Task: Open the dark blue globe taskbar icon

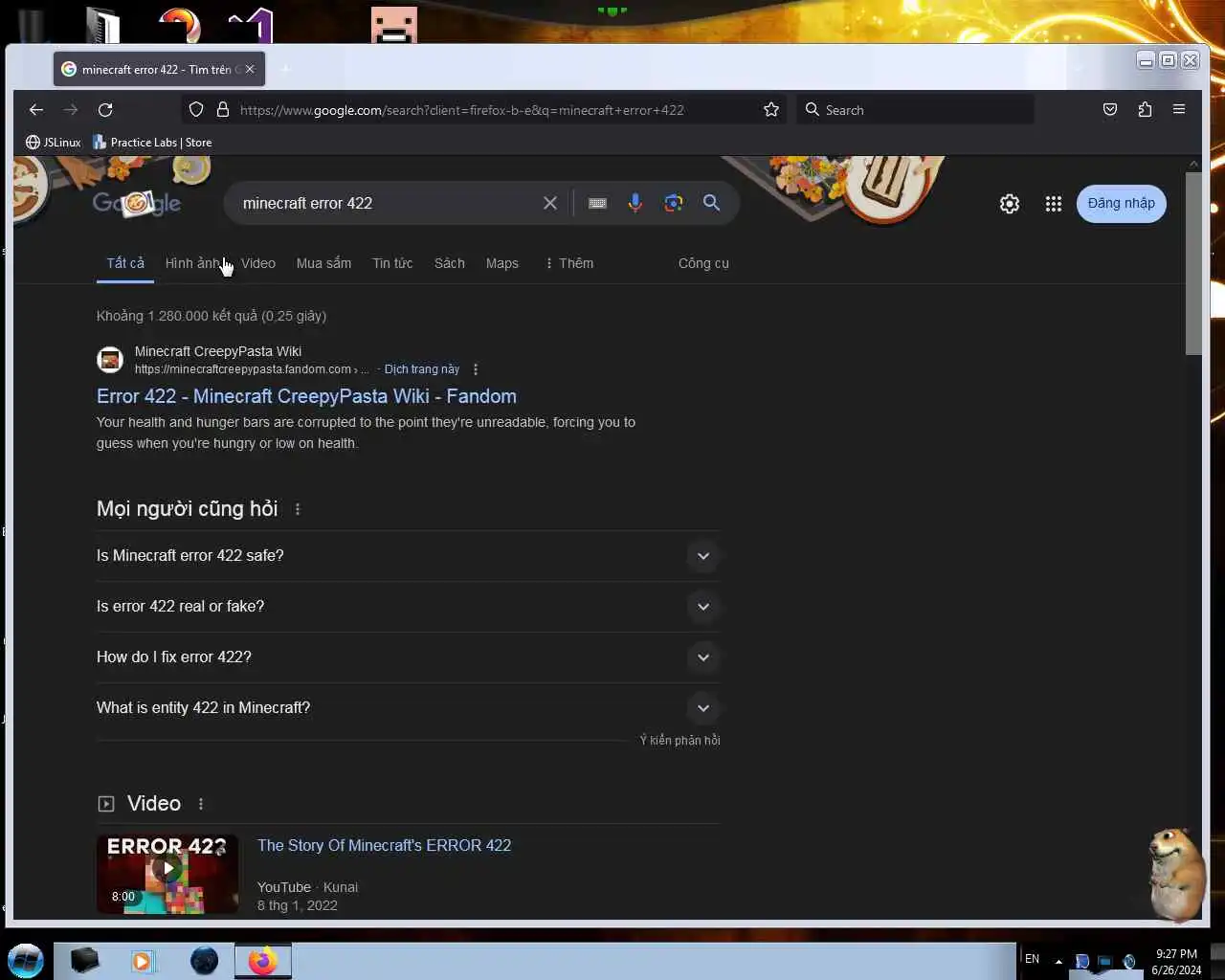Action: click(204, 961)
